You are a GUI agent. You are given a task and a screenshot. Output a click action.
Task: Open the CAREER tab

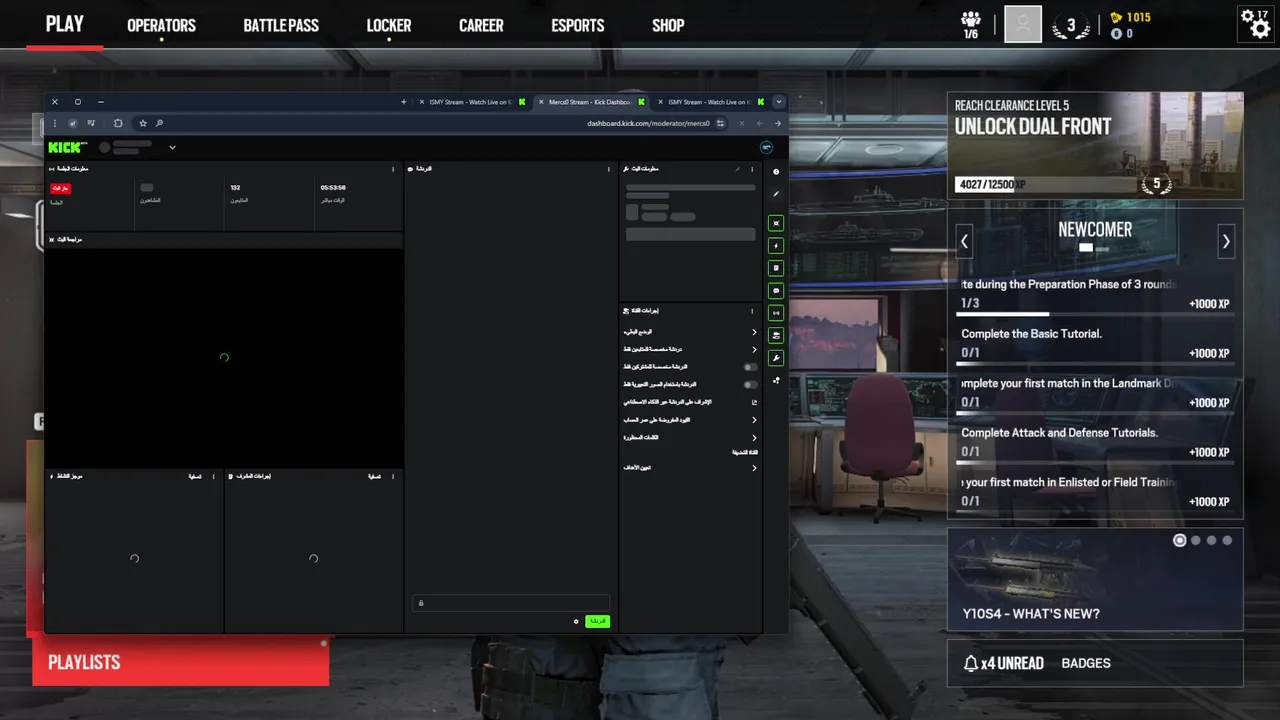tap(481, 26)
